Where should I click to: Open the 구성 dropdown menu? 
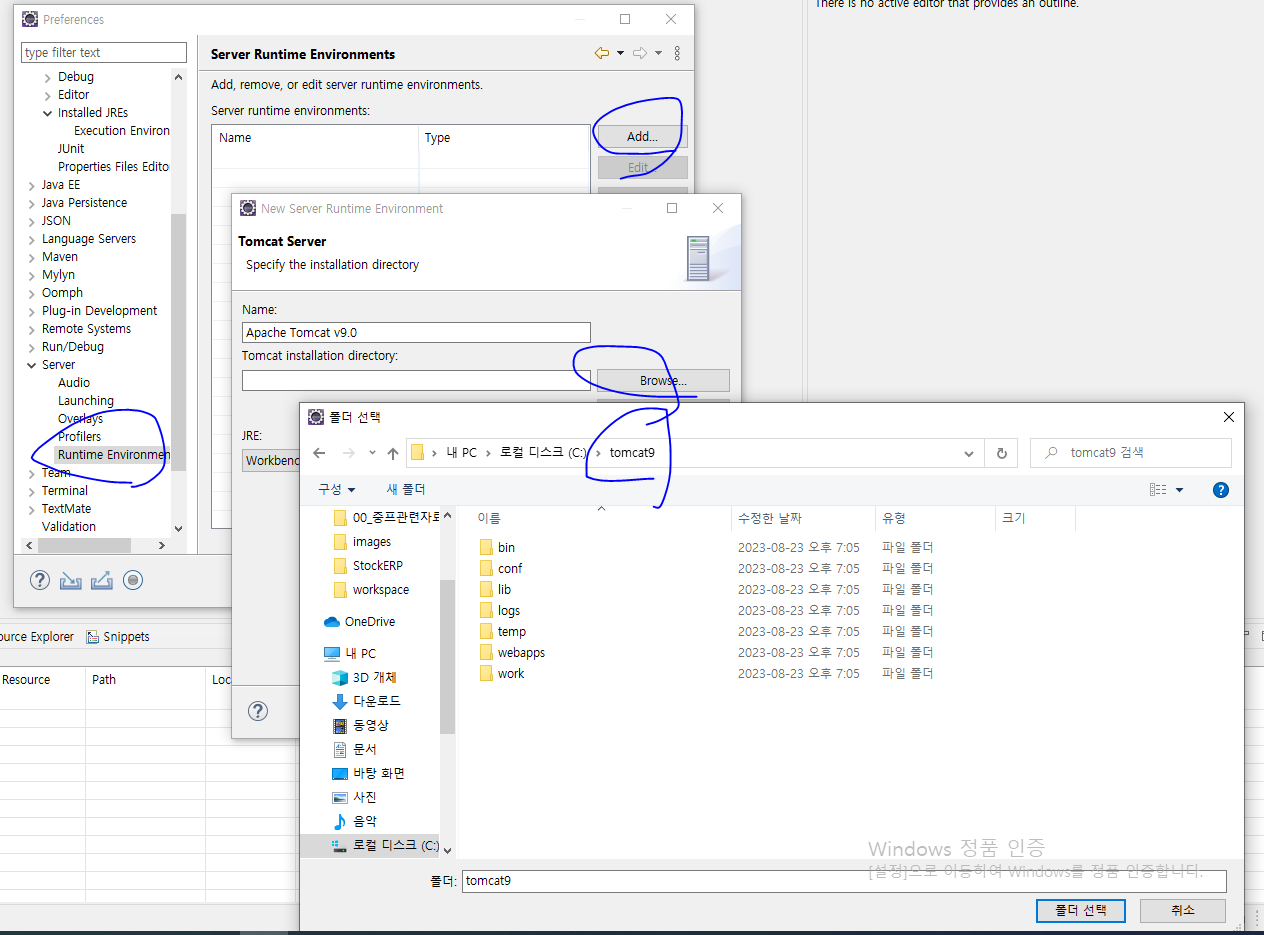(335, 490)
